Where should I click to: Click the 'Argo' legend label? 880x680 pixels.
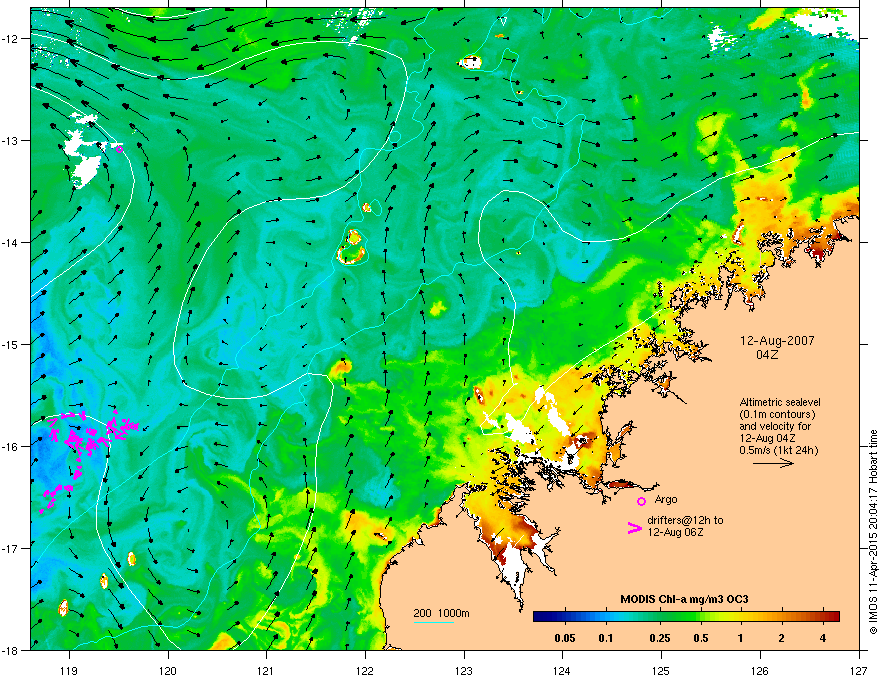point(666,499)
